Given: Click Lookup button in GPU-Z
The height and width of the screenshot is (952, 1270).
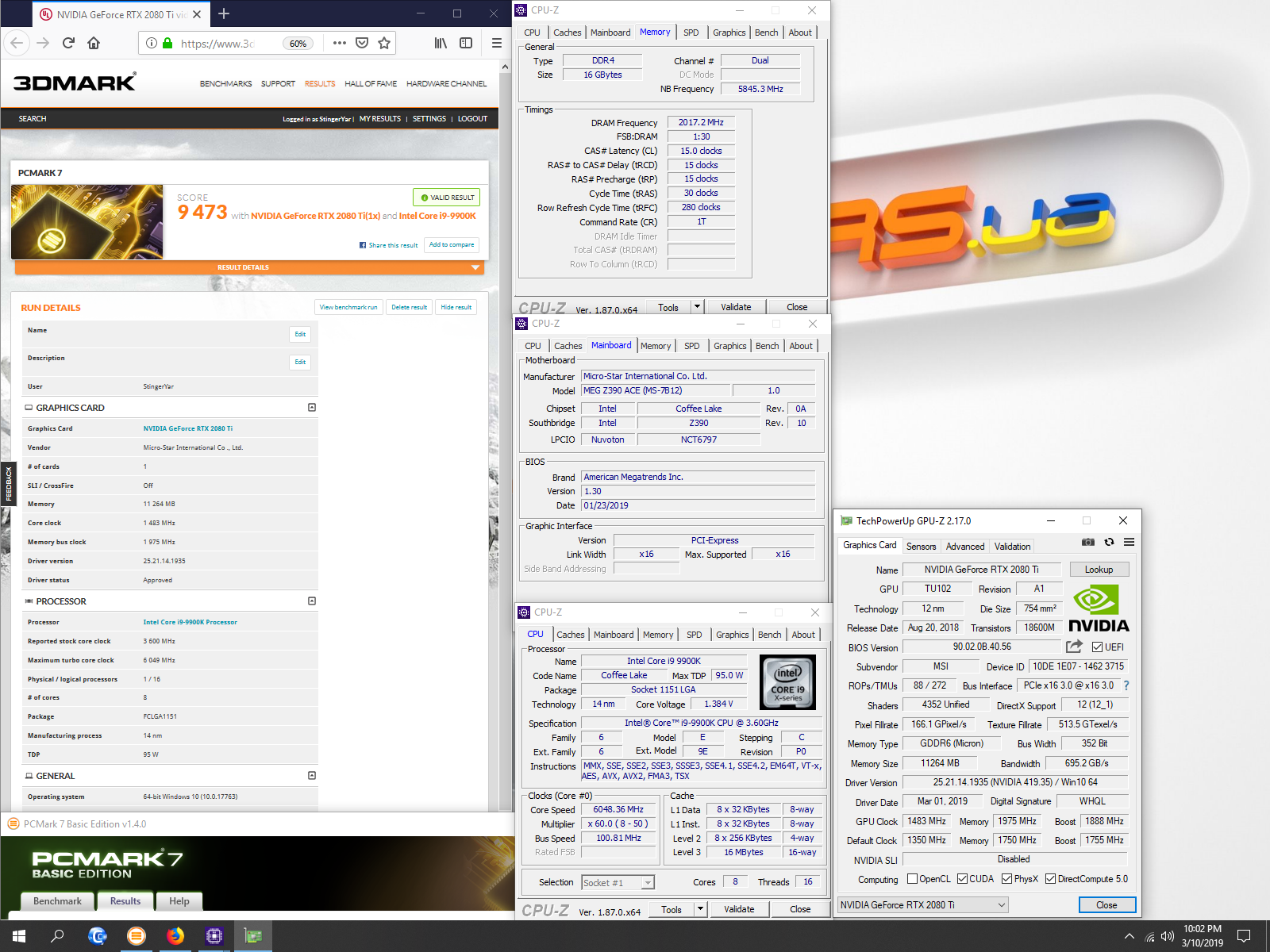Looking at the screenshot, I should coord(1099,570).
